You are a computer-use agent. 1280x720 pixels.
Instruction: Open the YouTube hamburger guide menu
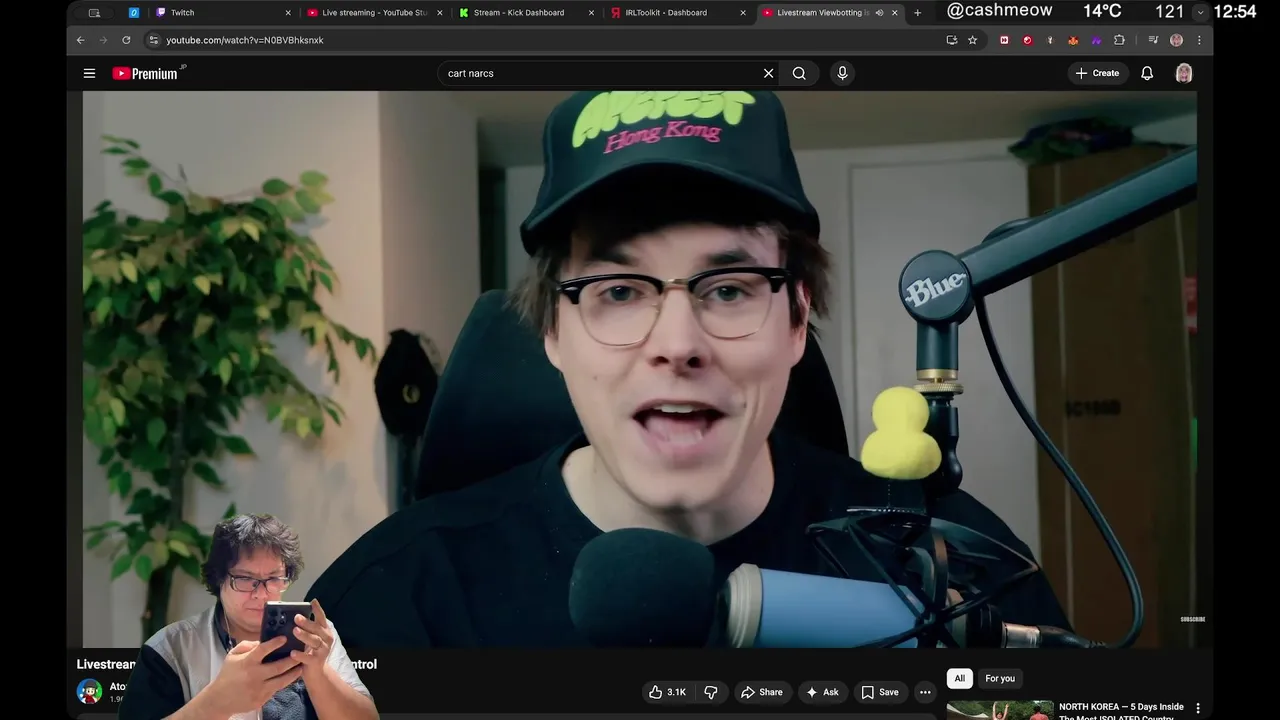89,73
